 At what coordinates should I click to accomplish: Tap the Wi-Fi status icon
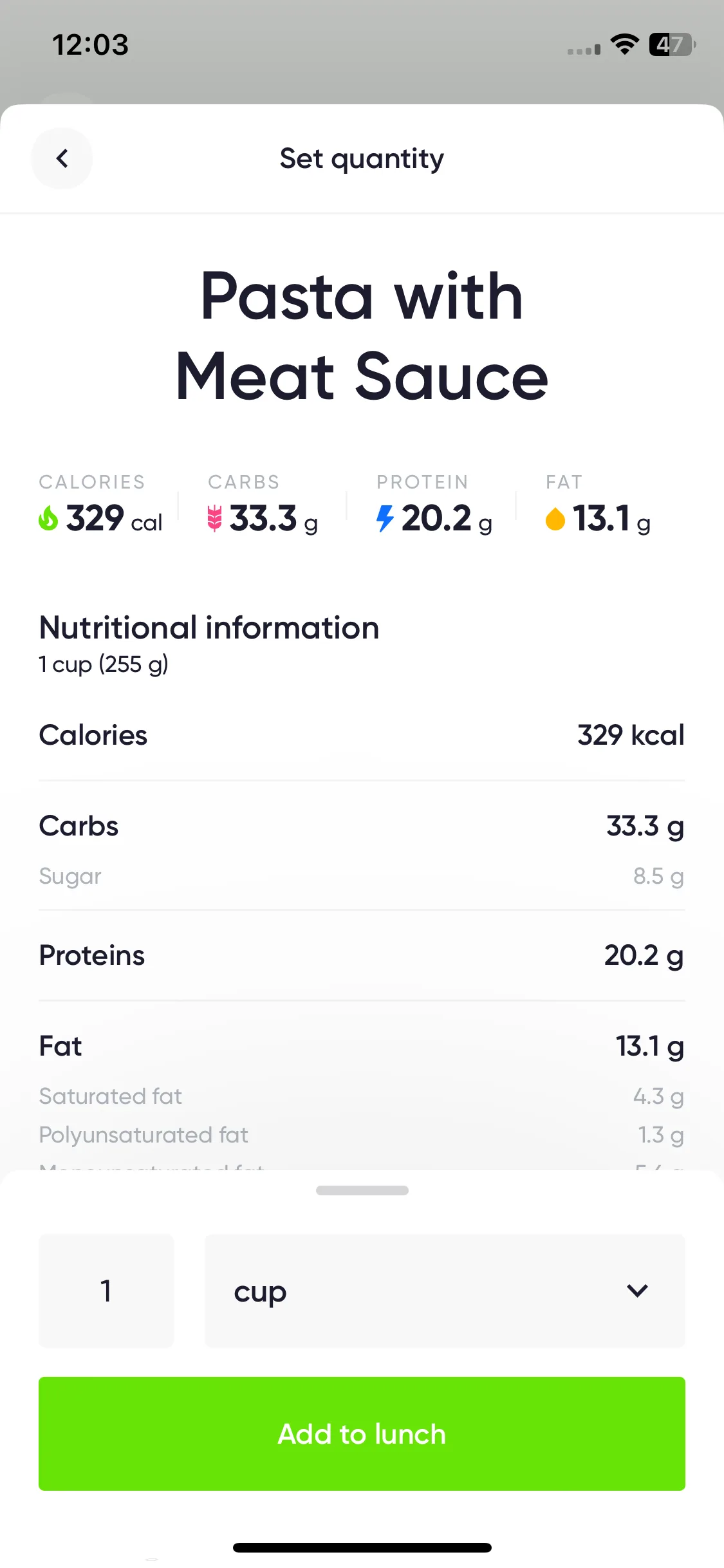(624, 44)
